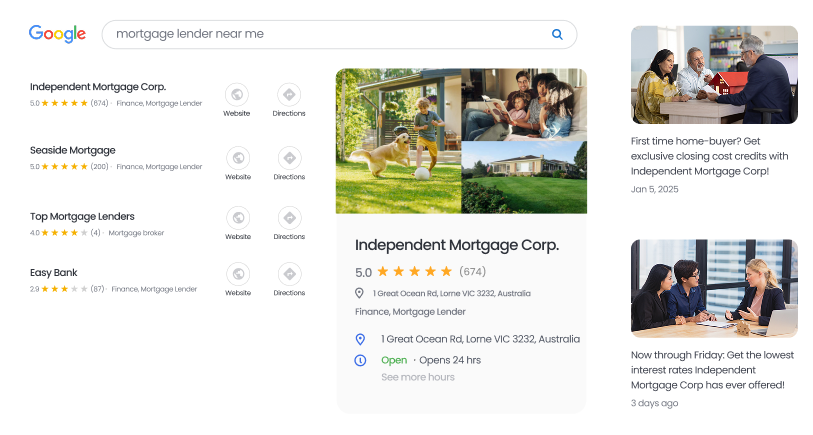Open the lowest interest rates post image

tap(714, 288)
